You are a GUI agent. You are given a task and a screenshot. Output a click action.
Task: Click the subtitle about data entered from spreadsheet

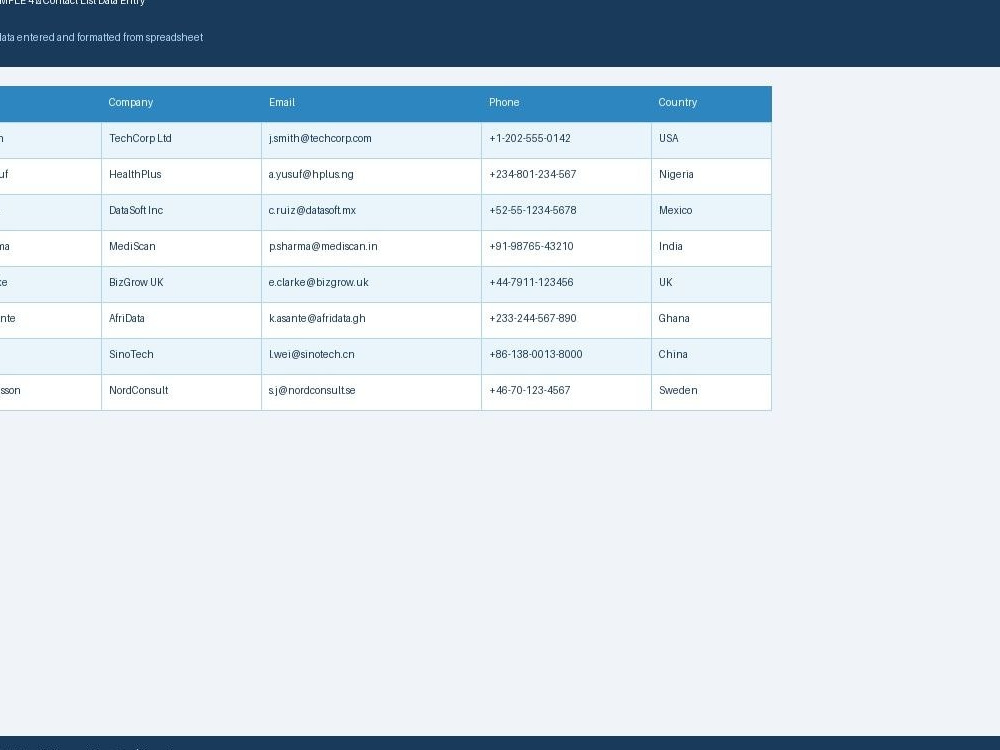coord(101,38)
